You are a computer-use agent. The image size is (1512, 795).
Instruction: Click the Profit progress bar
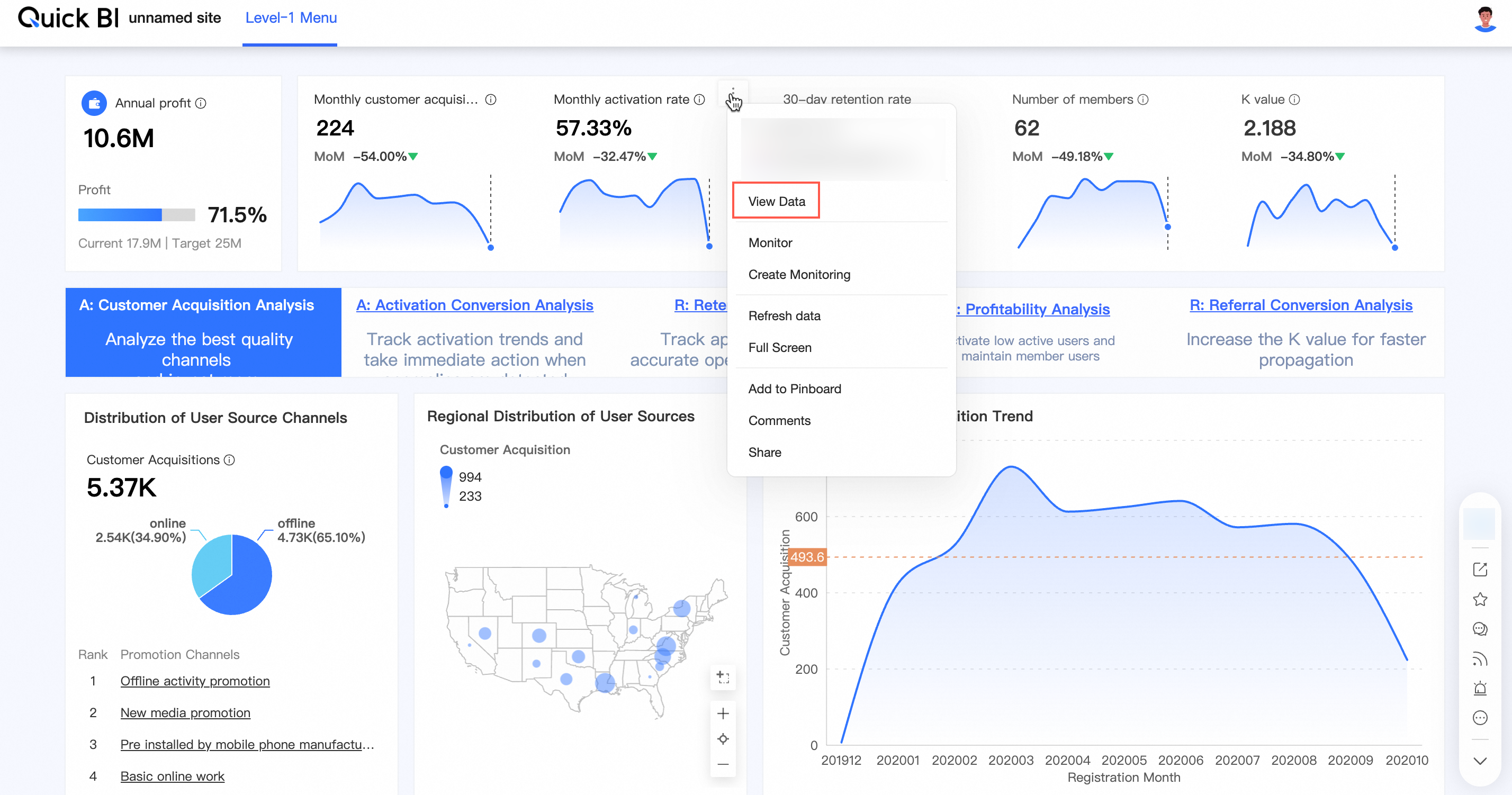(x=136, y=215)
